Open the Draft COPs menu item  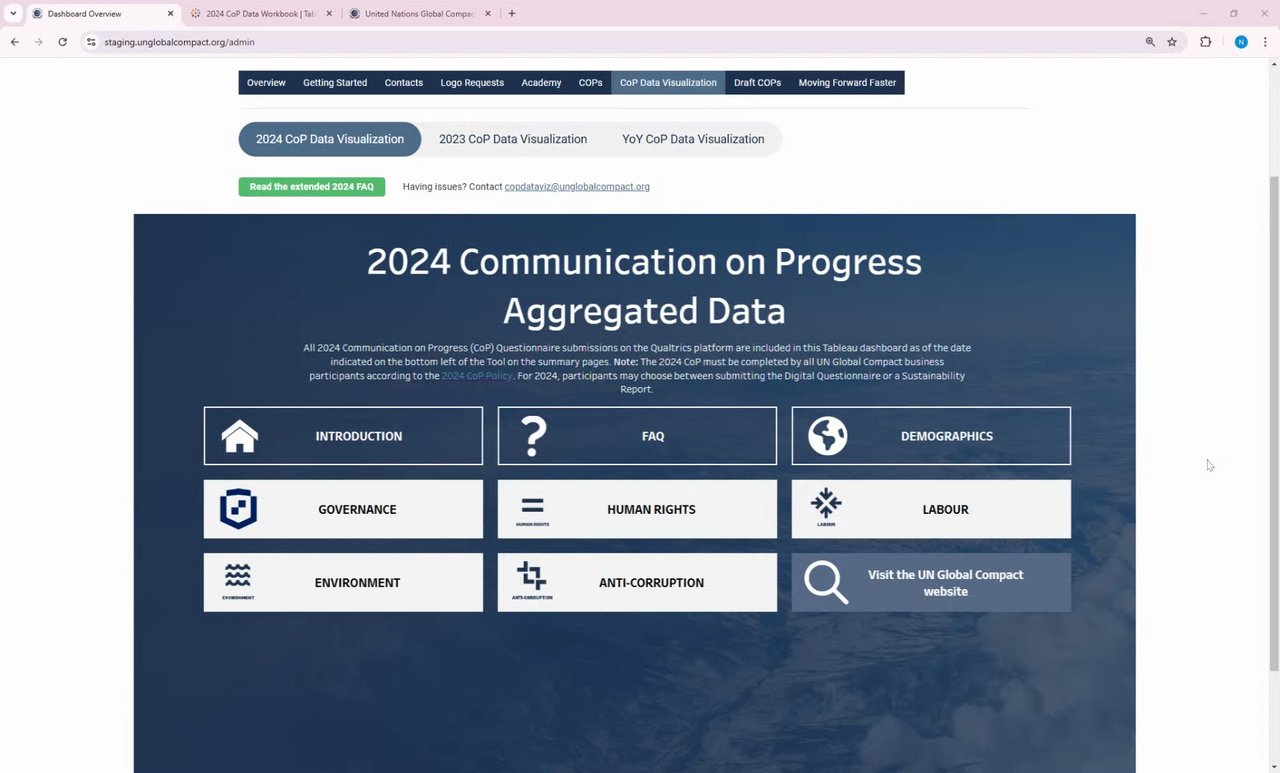(757, 83)
